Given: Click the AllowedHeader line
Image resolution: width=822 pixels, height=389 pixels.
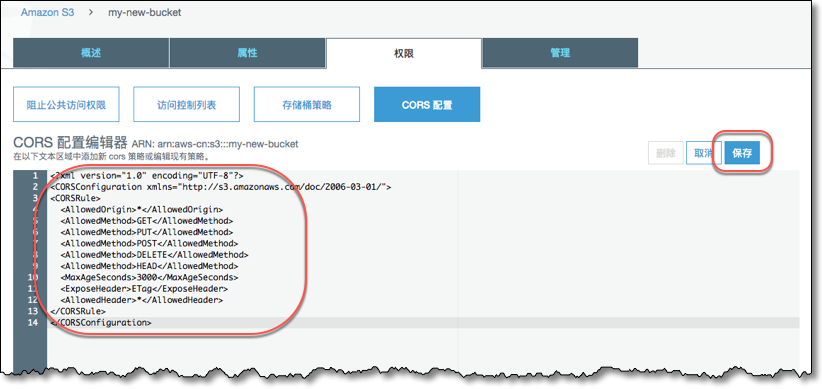Looking at the screenshot, I should point(142,300).
